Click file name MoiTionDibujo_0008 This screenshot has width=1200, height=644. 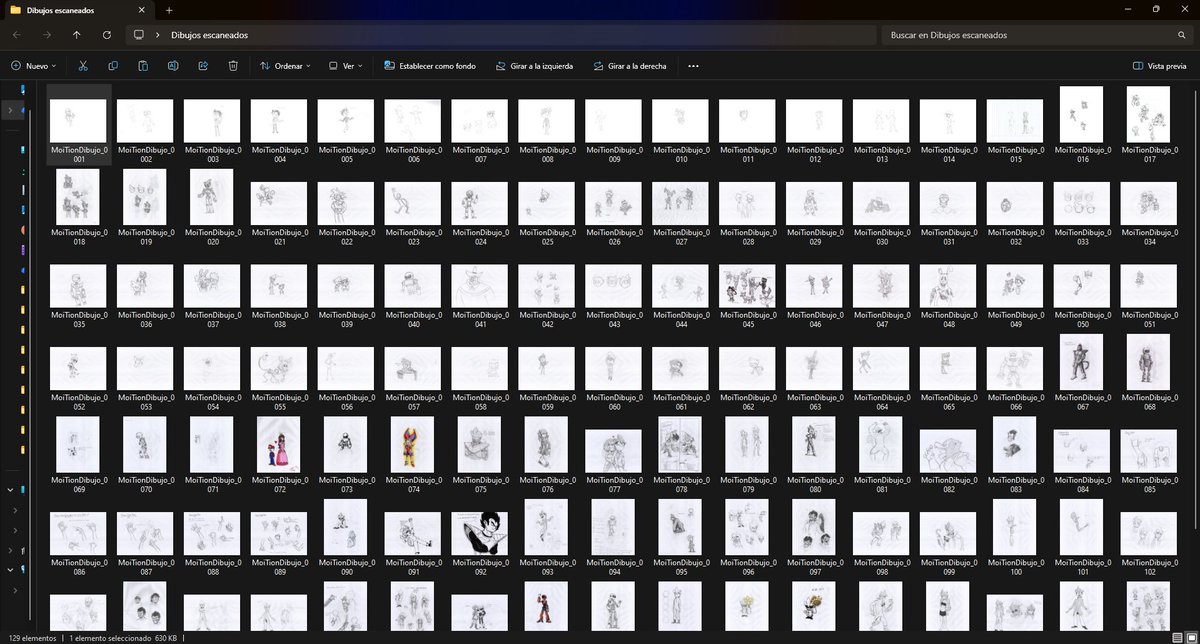click(x=547, y=154)
